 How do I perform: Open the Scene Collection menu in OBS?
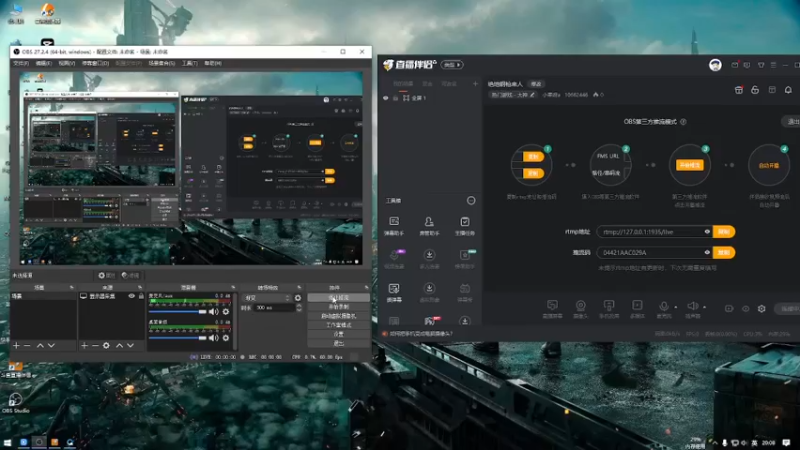click(162, 63)
